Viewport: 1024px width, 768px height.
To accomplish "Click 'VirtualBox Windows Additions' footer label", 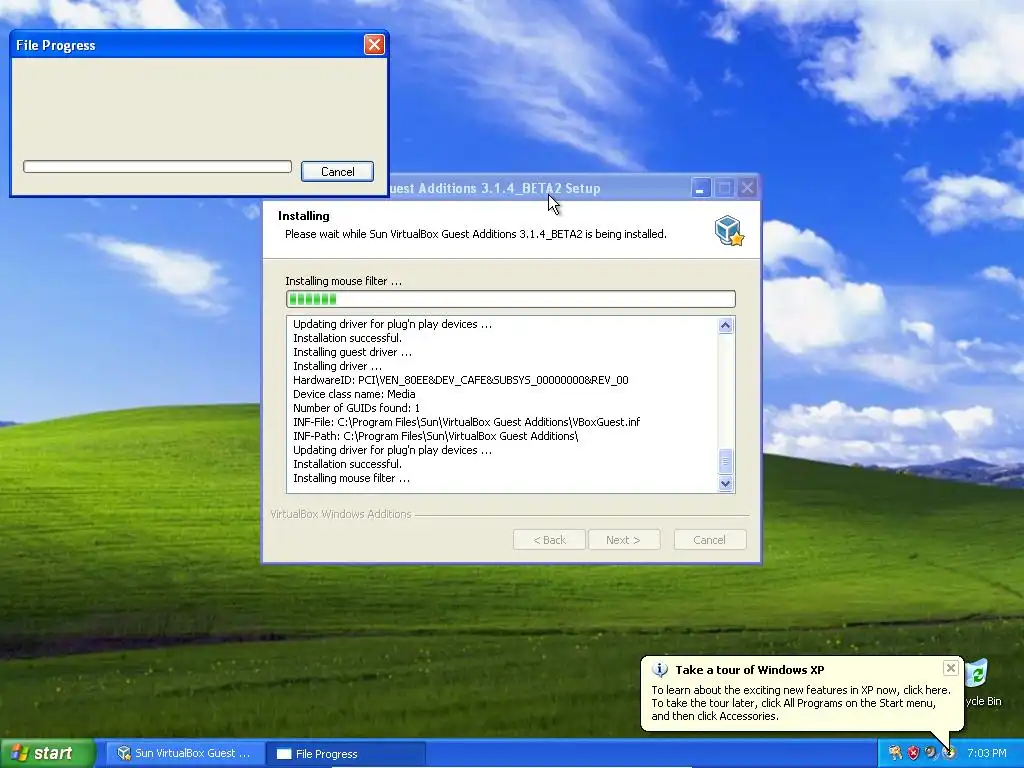I will click(x=341, y=515).
